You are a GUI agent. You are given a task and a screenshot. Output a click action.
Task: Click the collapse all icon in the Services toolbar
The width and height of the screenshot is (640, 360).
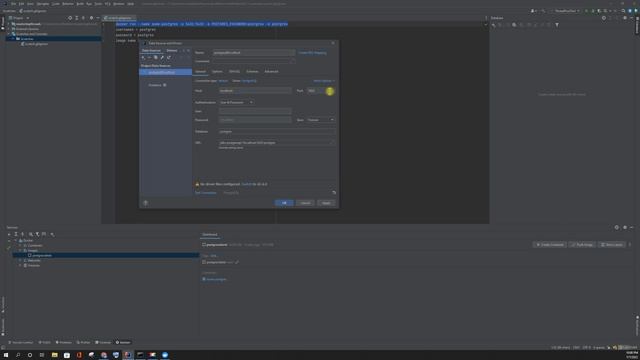pyautogui.click(x=22, y=234)
